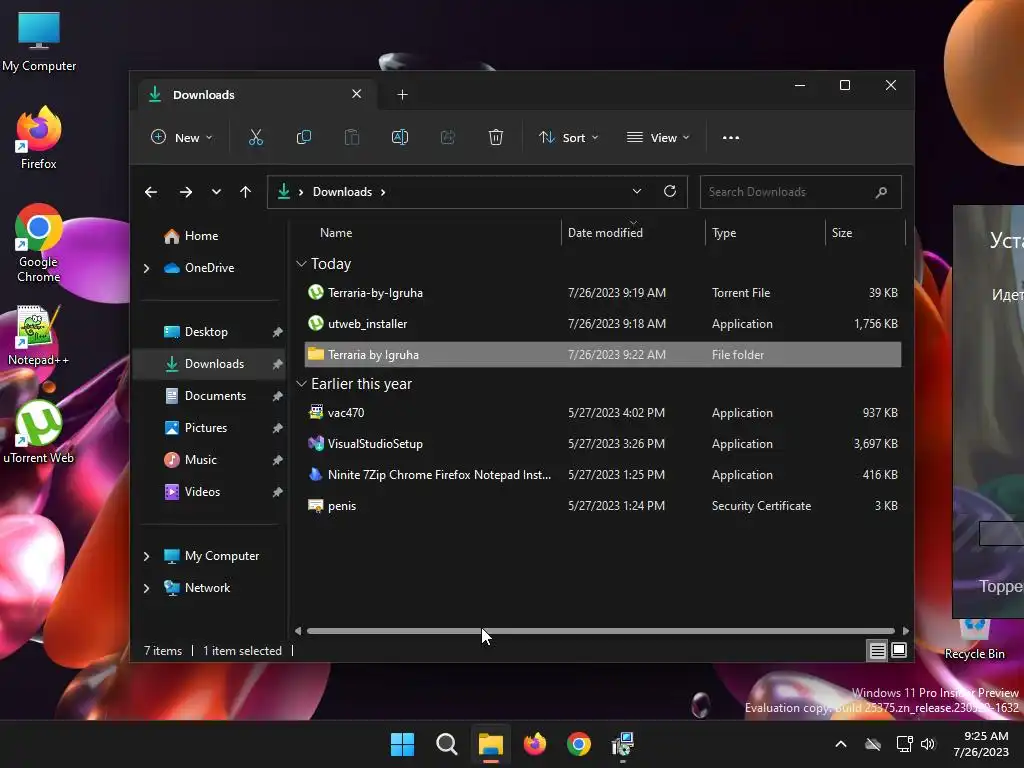The height and width of the screenshot is (768, 1024).
Task: Select uTorrent Web desktop icon
Action: coord(39,432)
